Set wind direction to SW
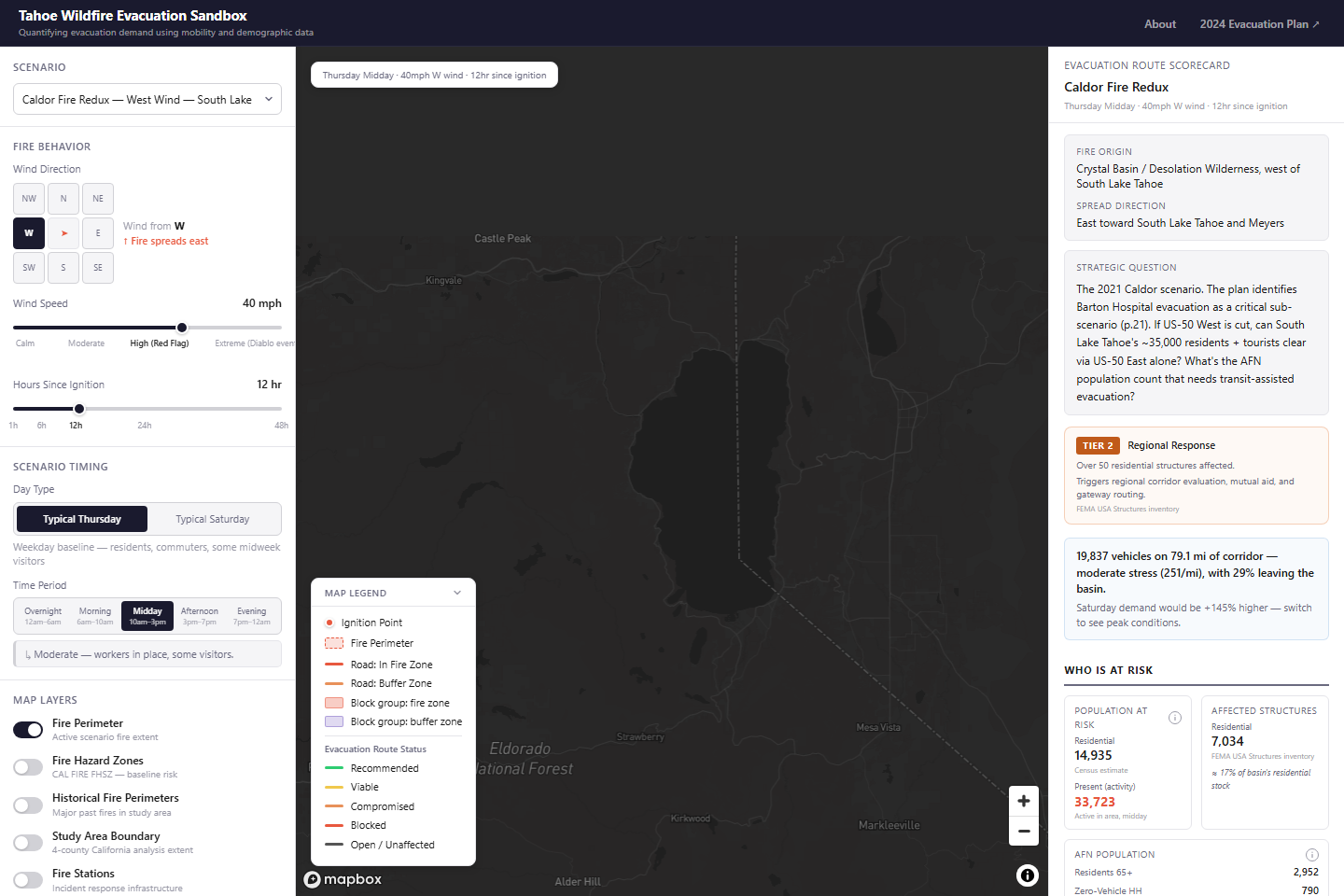1344x896 pixels. tap(29, 268)
